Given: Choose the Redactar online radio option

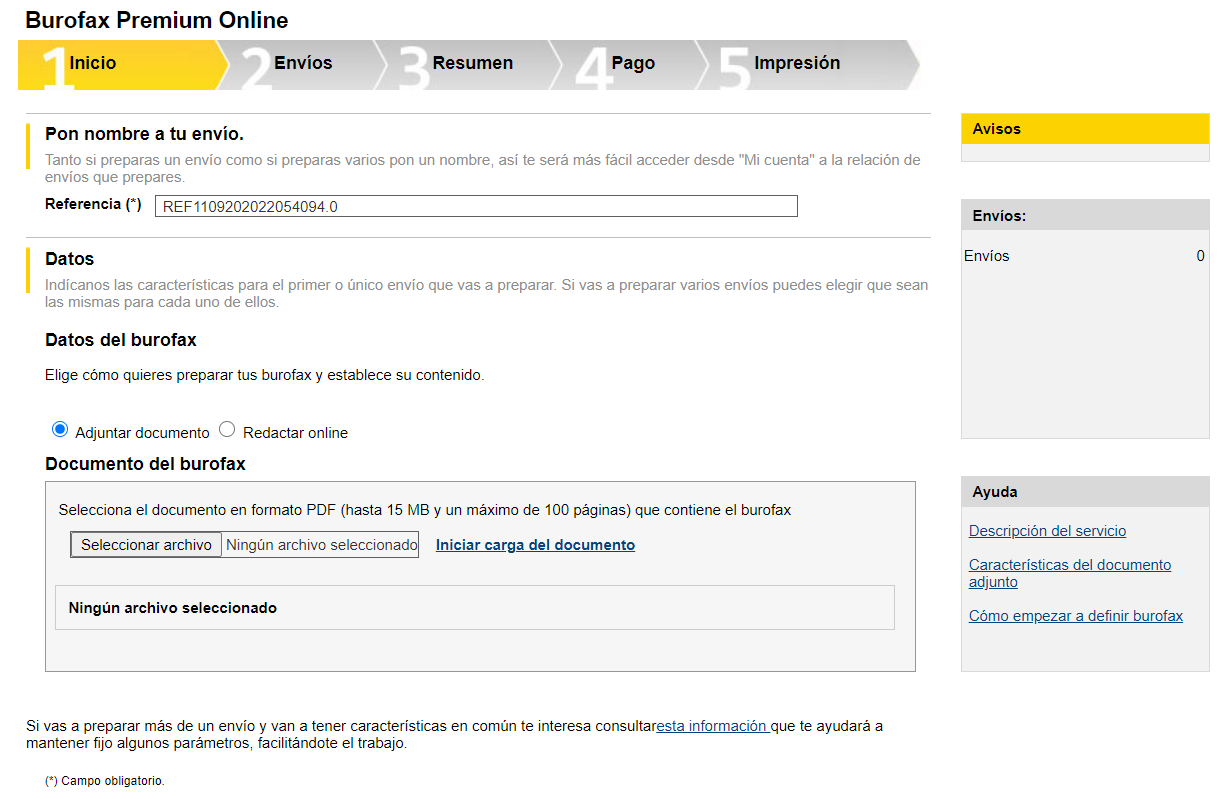Looking at the screenshot, I should (227, 430).
